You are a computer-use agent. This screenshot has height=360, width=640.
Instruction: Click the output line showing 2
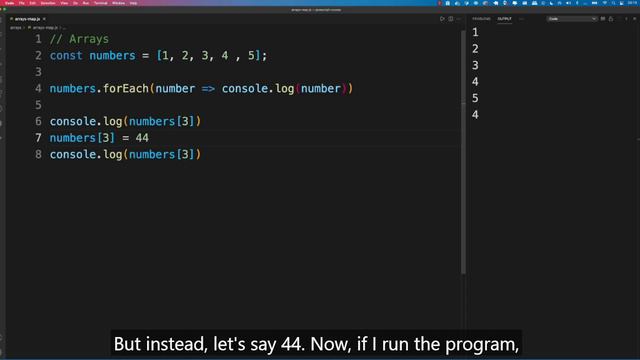(x=475, y=49)
